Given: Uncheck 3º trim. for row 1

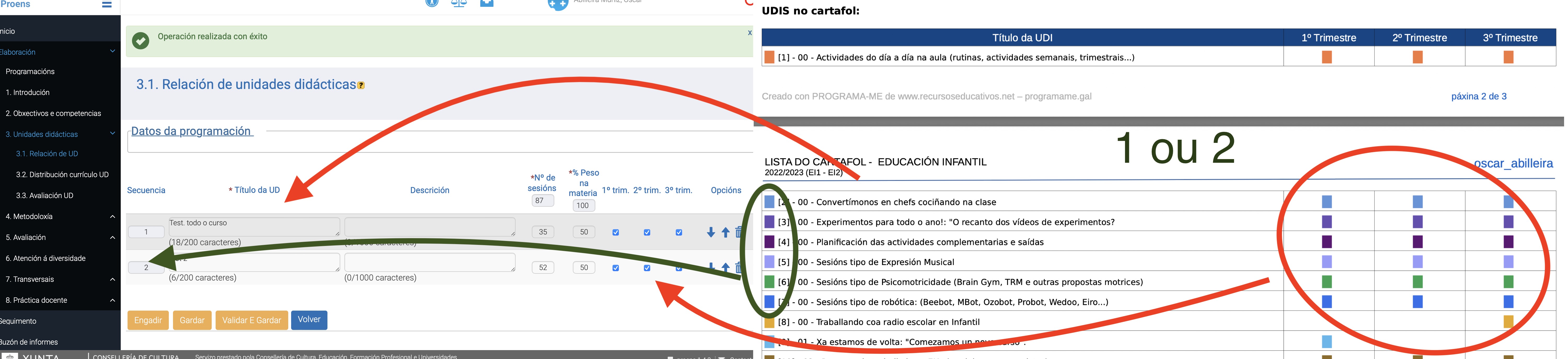Looking at the screenshot, I should click(x=679, y=232).
